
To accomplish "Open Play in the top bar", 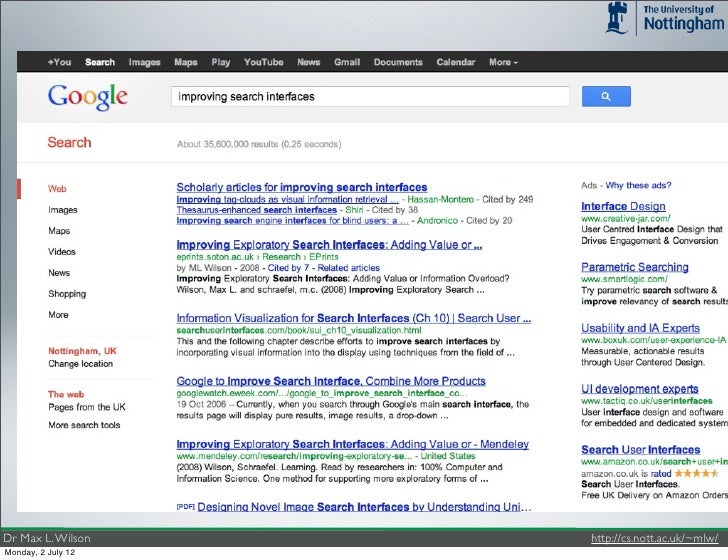I will 221,62.
